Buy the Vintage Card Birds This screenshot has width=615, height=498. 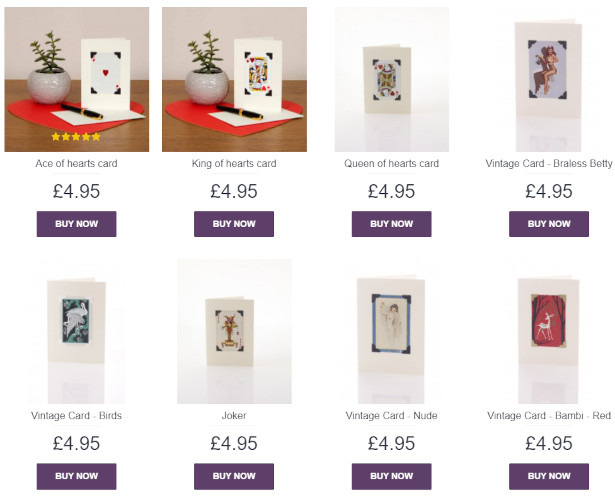point(76,476)
